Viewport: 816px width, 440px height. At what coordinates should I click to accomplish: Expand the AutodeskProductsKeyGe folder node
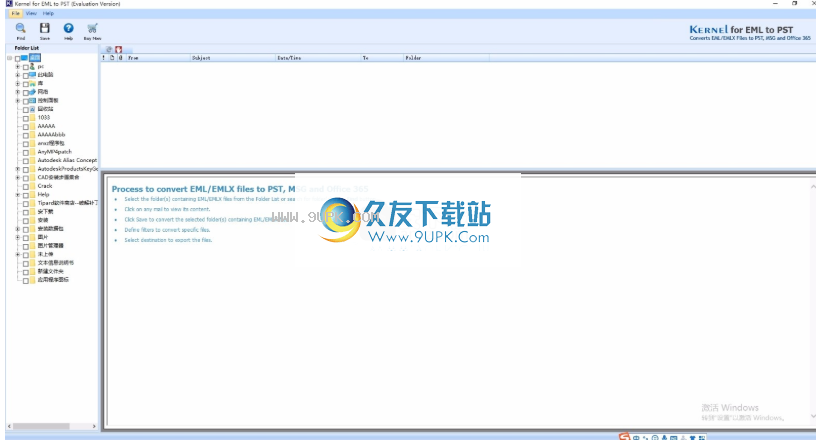pyautogui.click(x=18, y=169)
